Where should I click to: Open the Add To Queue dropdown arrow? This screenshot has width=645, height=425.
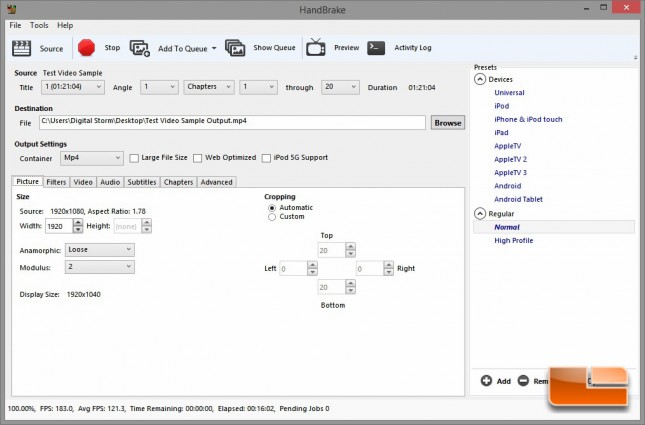(x=214, y=48)
